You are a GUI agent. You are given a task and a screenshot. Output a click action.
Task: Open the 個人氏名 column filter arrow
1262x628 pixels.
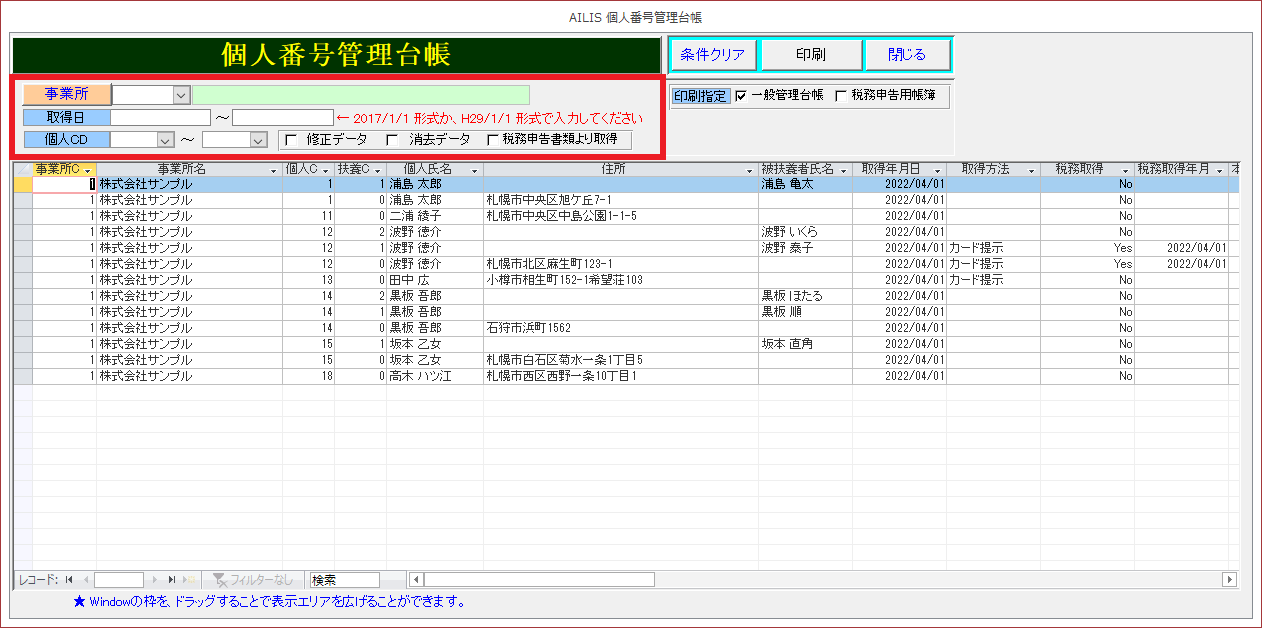tap(473, 171)
